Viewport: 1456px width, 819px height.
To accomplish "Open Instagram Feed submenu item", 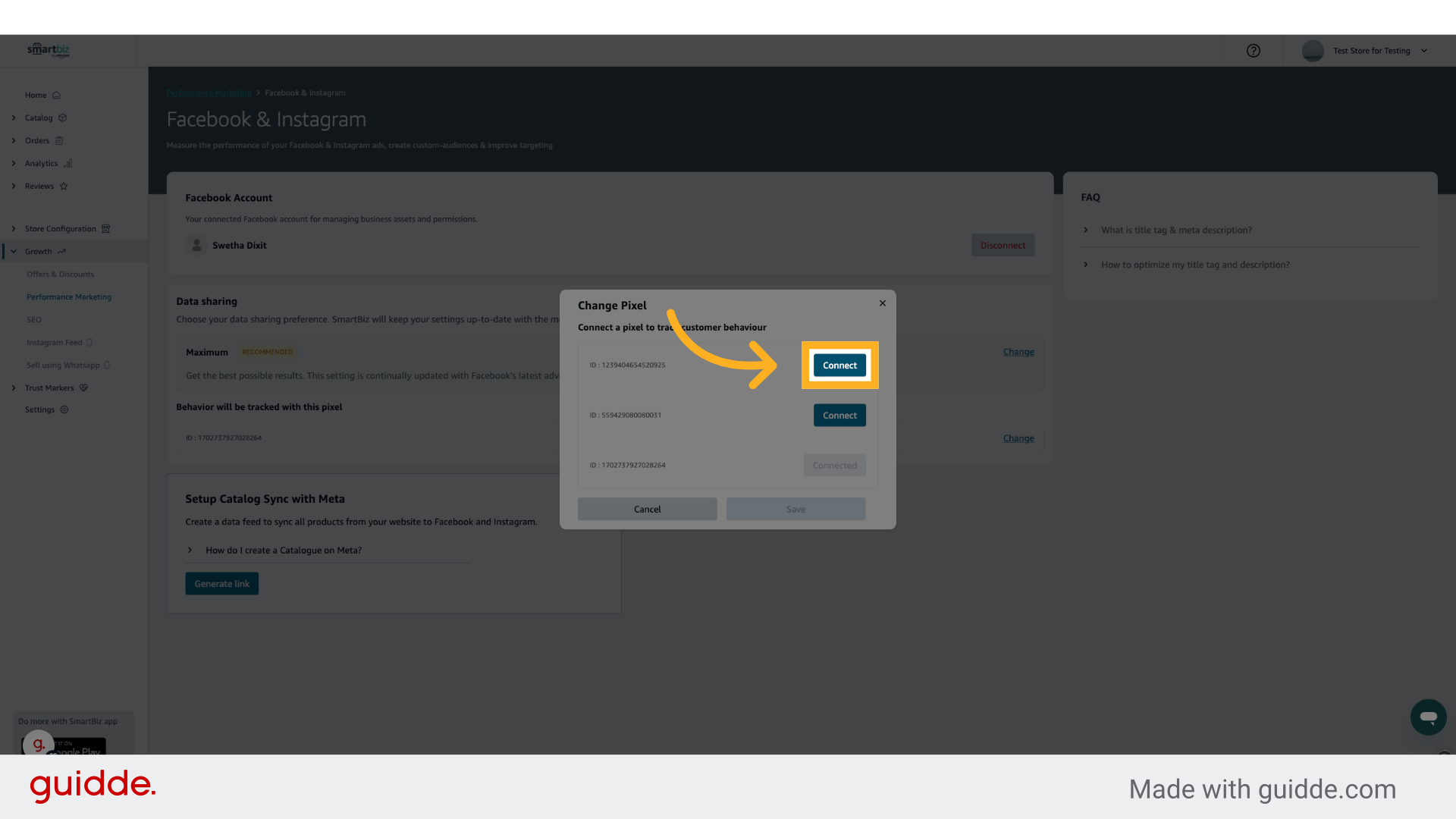I will [54, 343].
